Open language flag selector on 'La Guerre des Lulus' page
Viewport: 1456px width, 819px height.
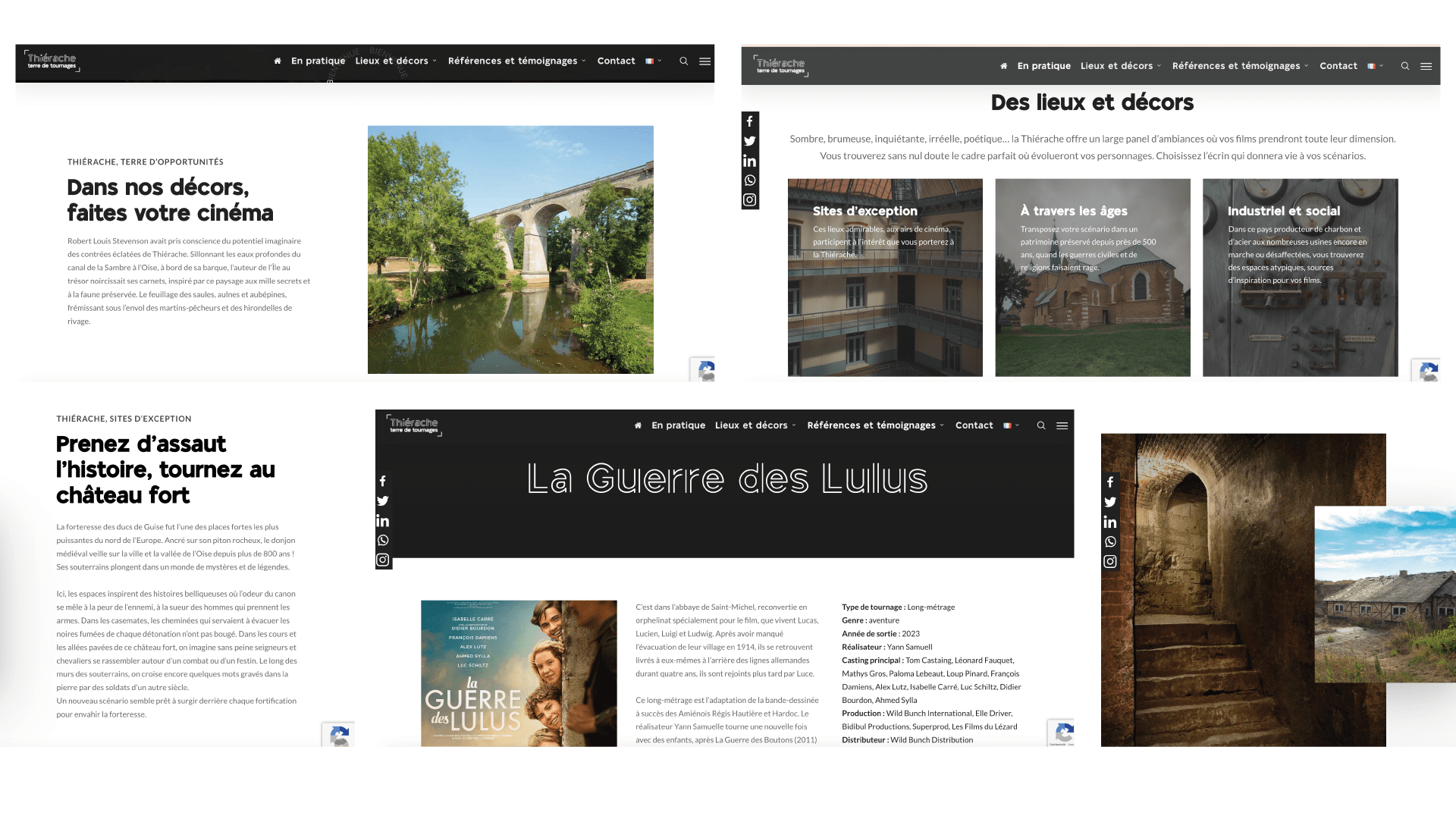tap(1012, 425)
